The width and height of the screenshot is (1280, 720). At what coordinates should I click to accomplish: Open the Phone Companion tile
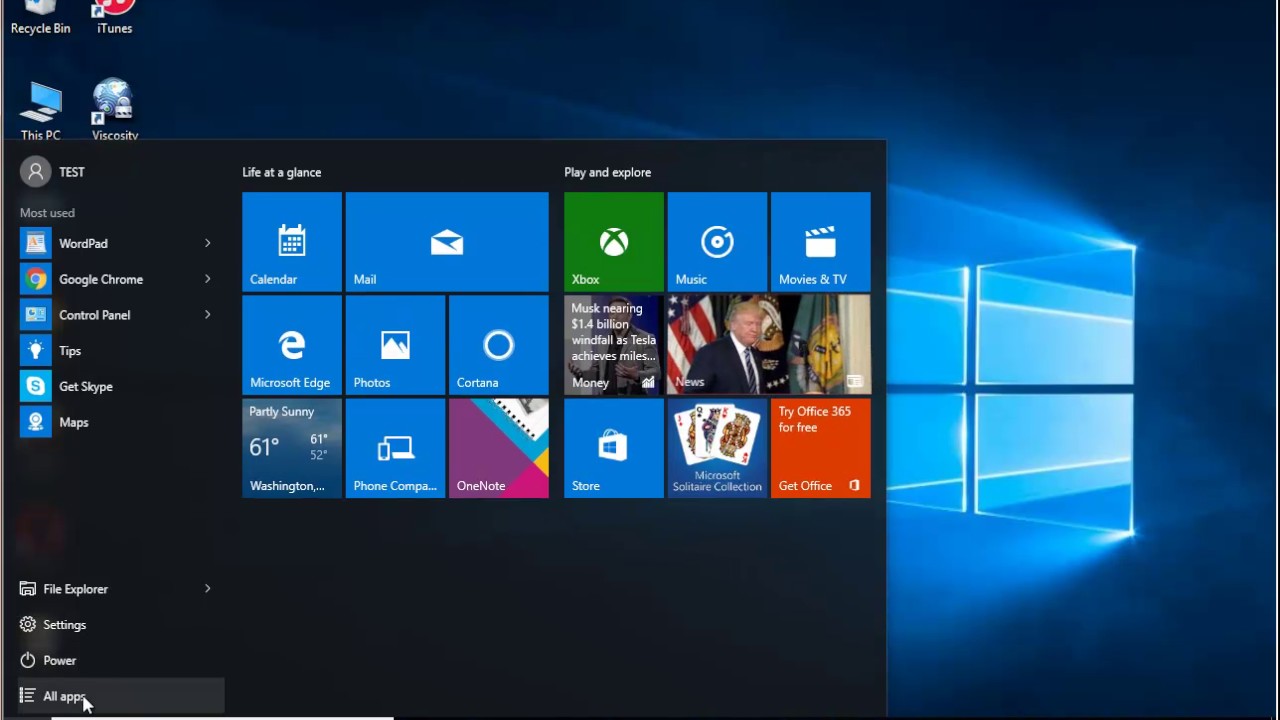395,448
